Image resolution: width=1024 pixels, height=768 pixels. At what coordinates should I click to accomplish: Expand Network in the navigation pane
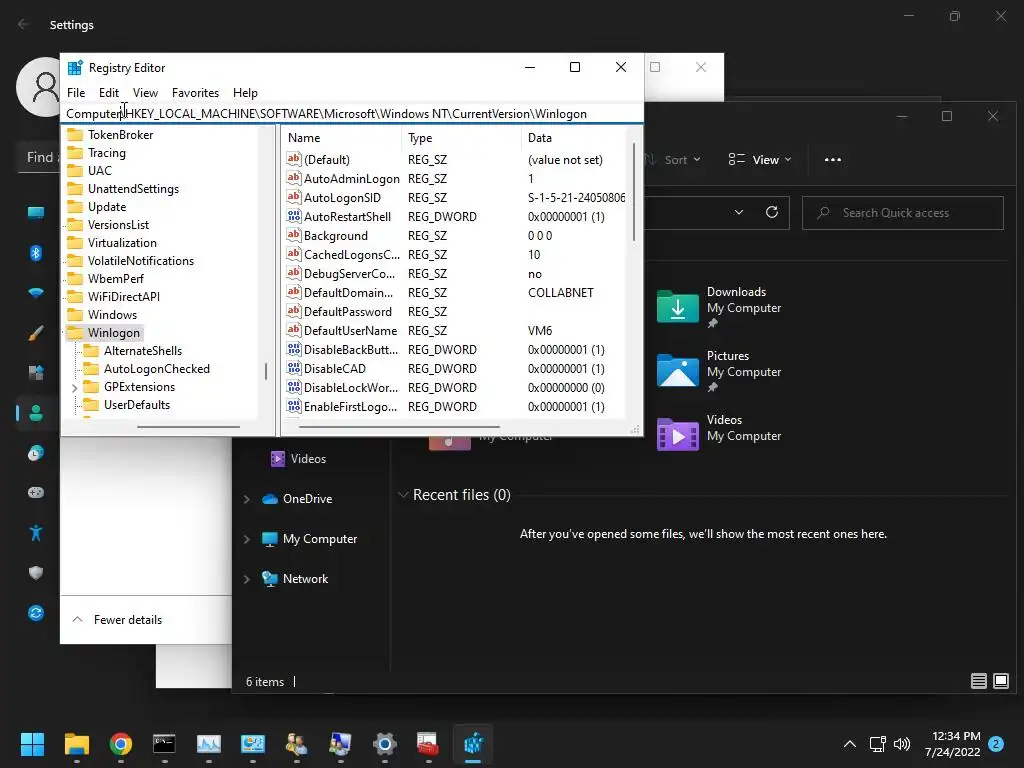coord(247,579)
